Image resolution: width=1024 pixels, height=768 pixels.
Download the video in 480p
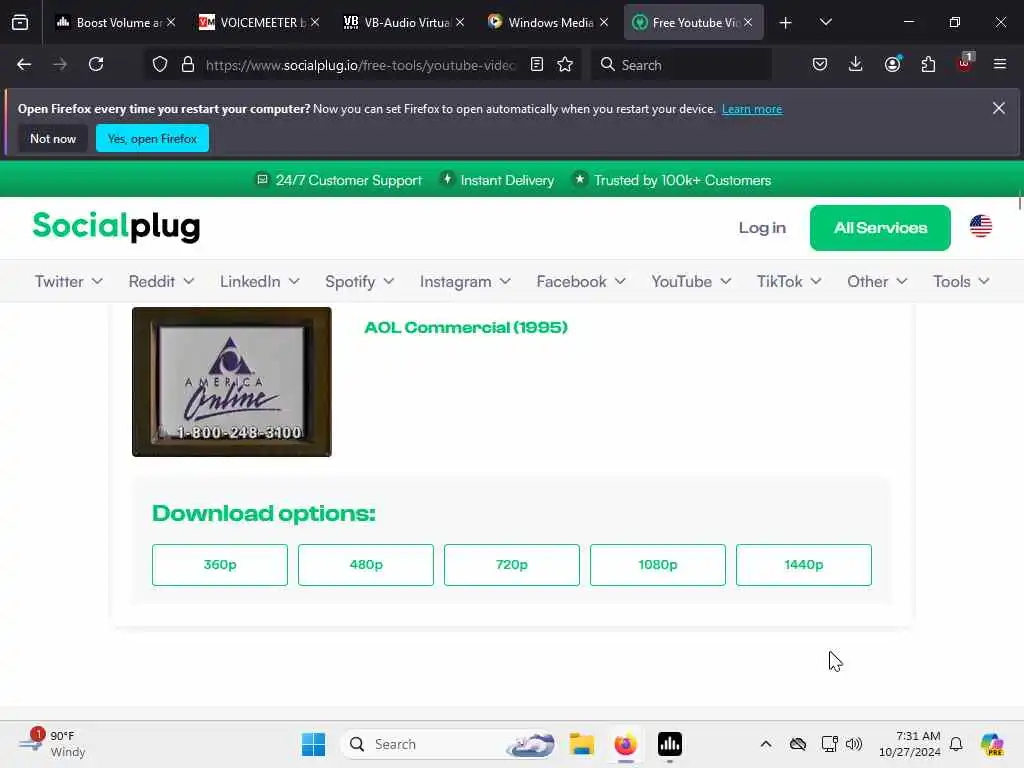(366, 564)
